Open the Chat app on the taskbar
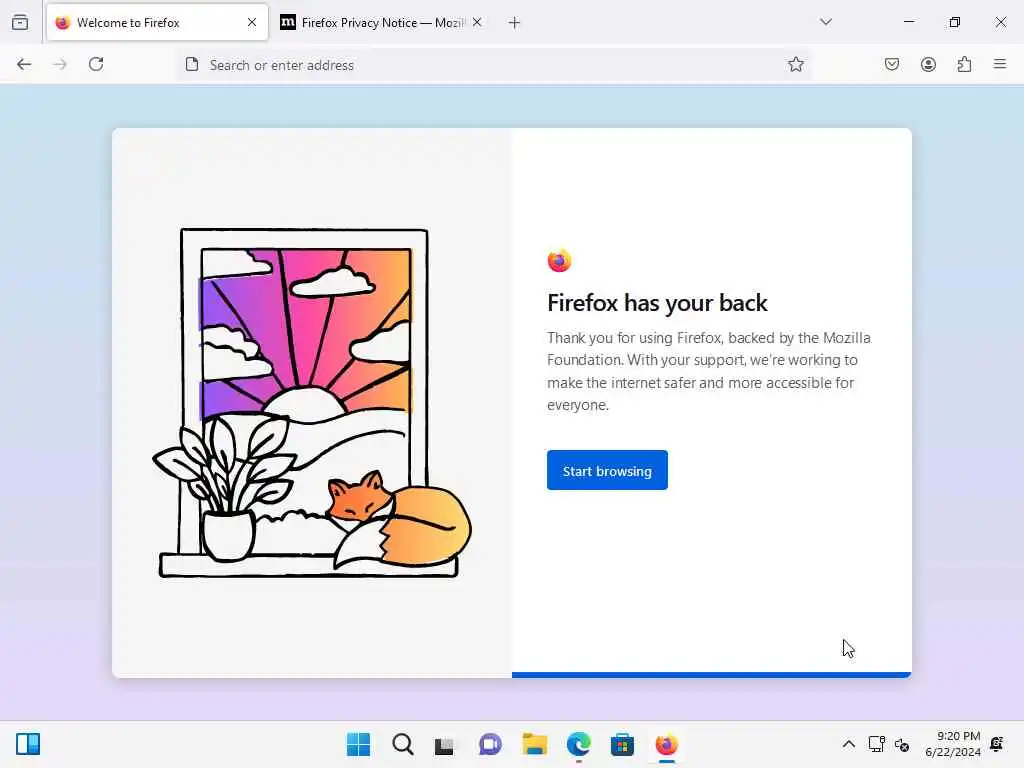1024x768 pixels. (490, 744)
